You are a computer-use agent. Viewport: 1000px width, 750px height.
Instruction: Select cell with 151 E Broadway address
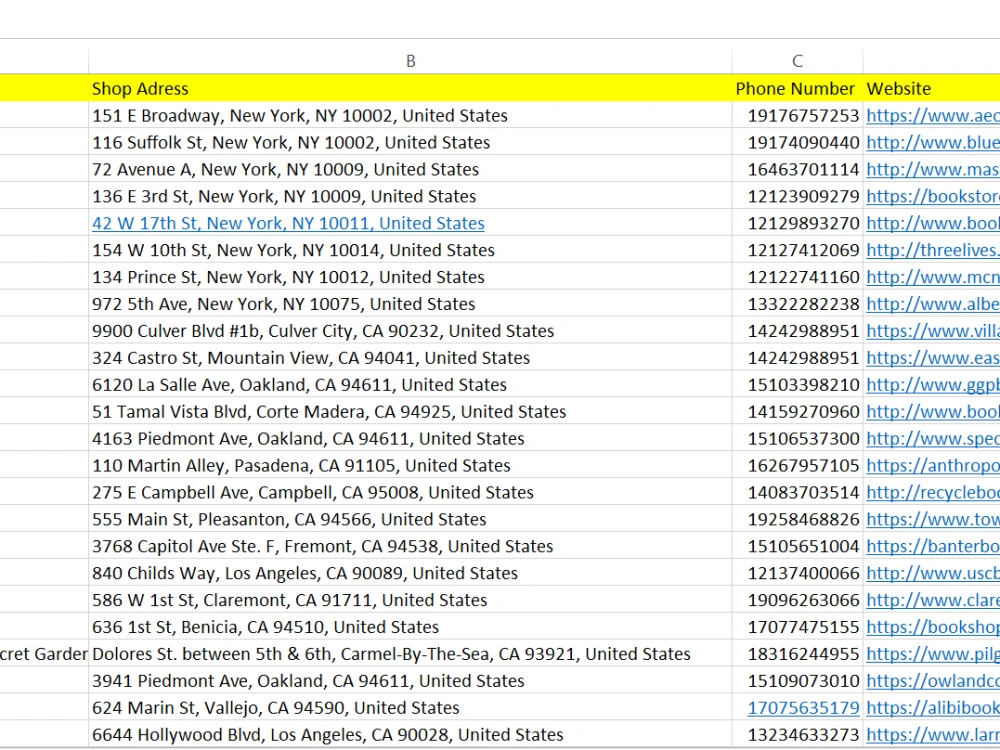(x=410, y=115)
